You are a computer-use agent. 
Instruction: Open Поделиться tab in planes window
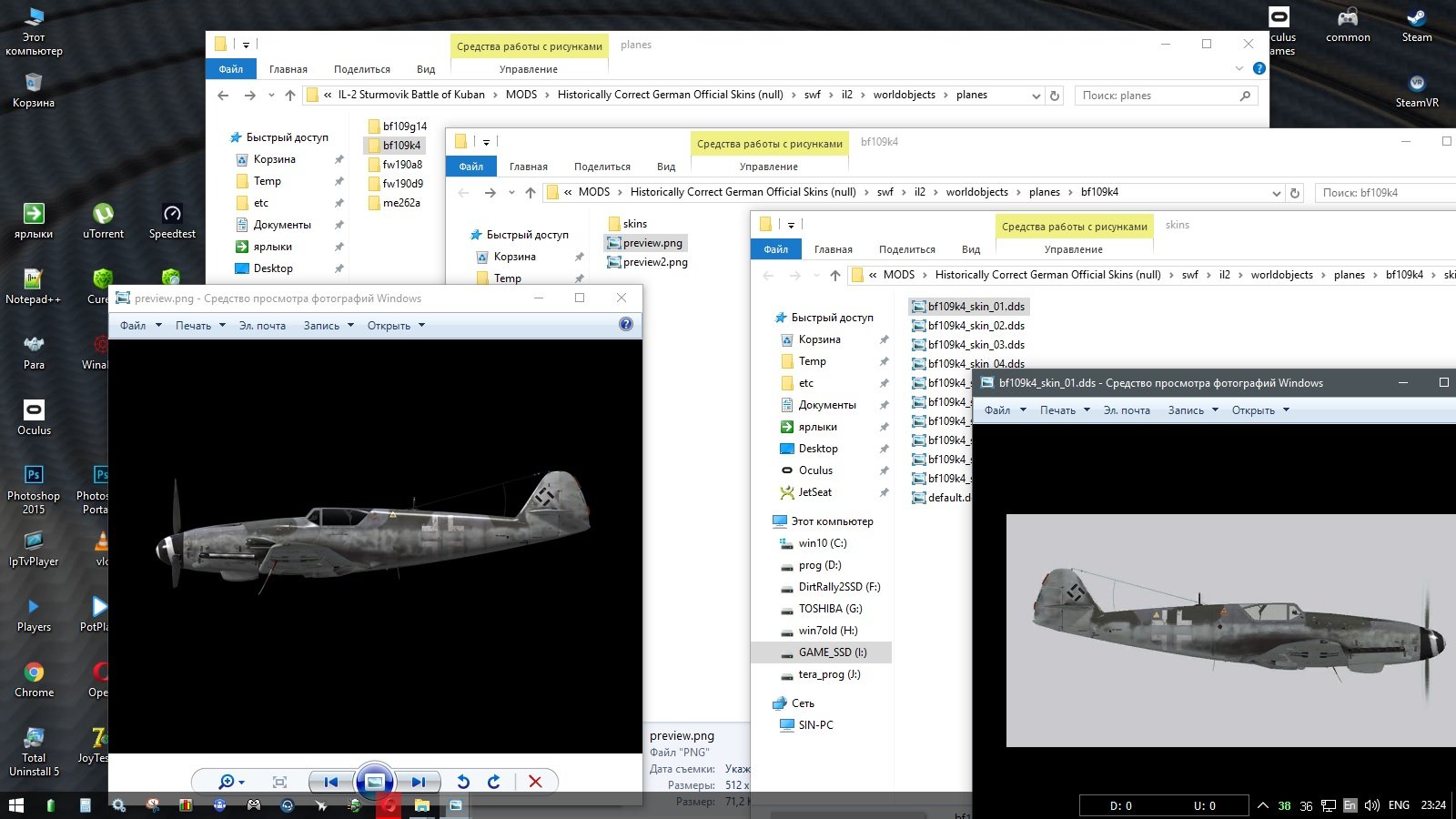pyautogui.click(x=362, y=69)
